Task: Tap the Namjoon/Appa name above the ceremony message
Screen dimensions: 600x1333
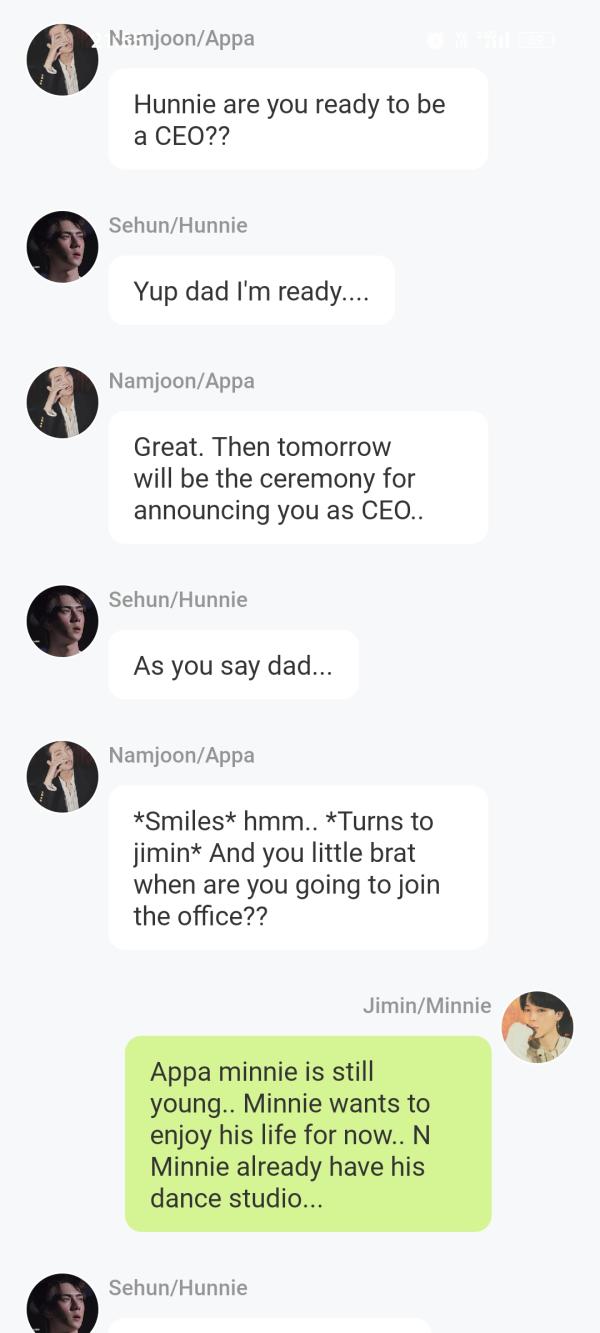Action: tap(181, 381)
